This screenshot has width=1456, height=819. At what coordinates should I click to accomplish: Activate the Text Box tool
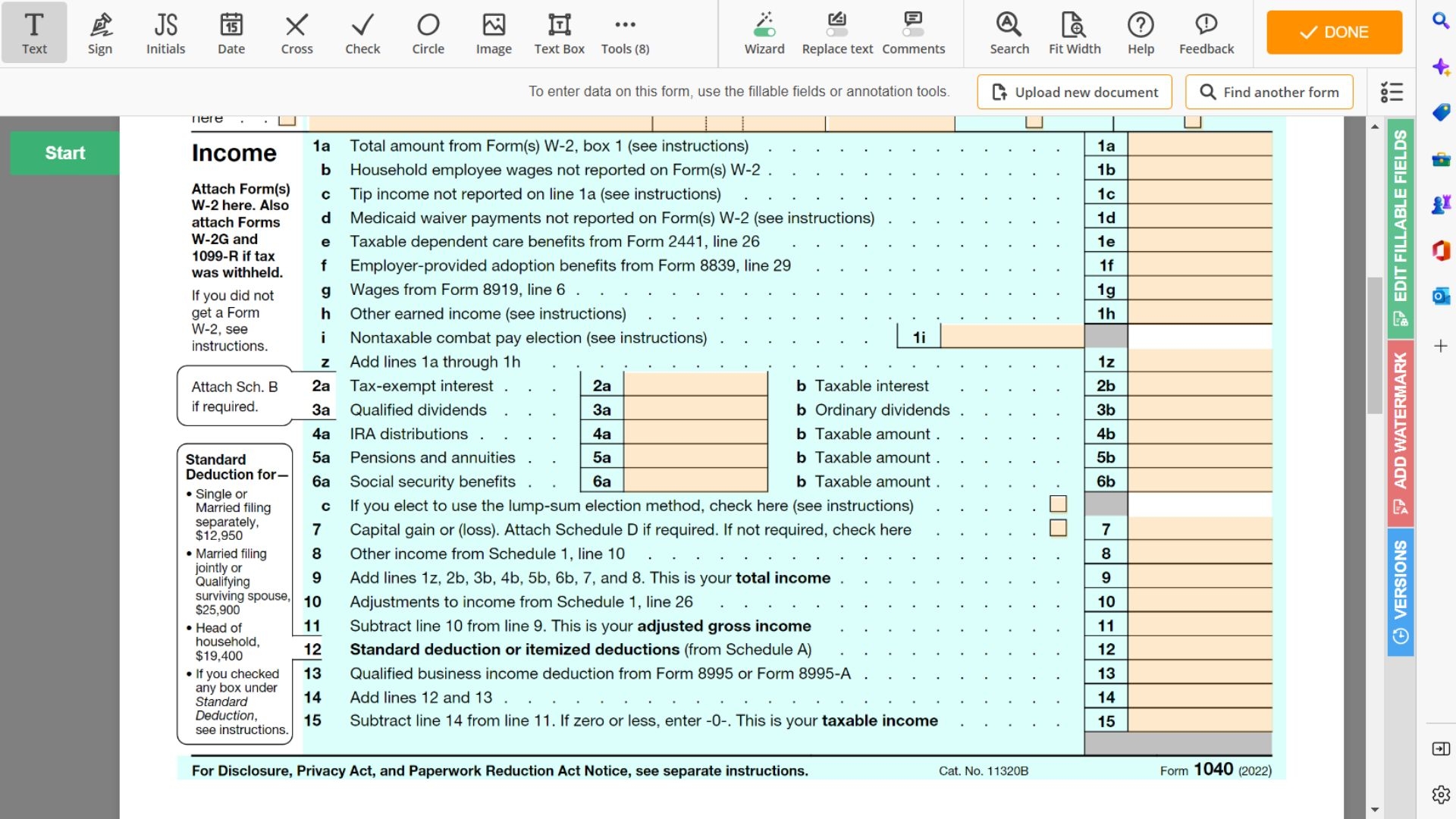point(559,33)
